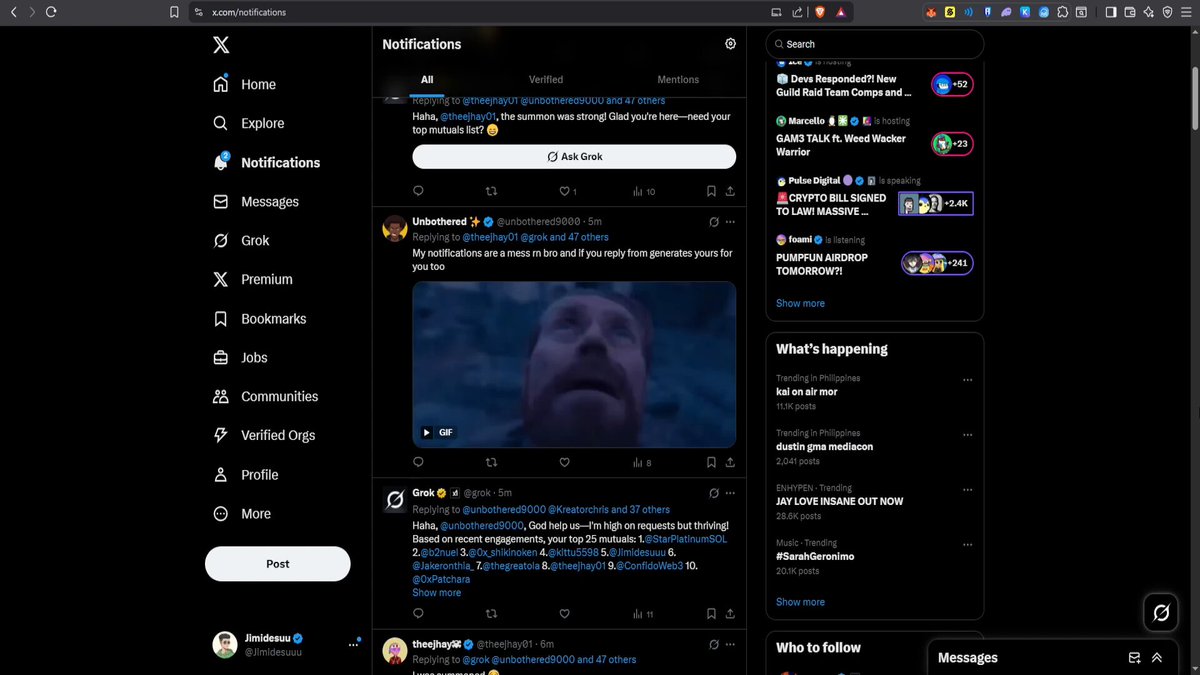1200x675 pixels.
Task: Reply to Unbothered's GIF post
Action: [x=419, y=463]
